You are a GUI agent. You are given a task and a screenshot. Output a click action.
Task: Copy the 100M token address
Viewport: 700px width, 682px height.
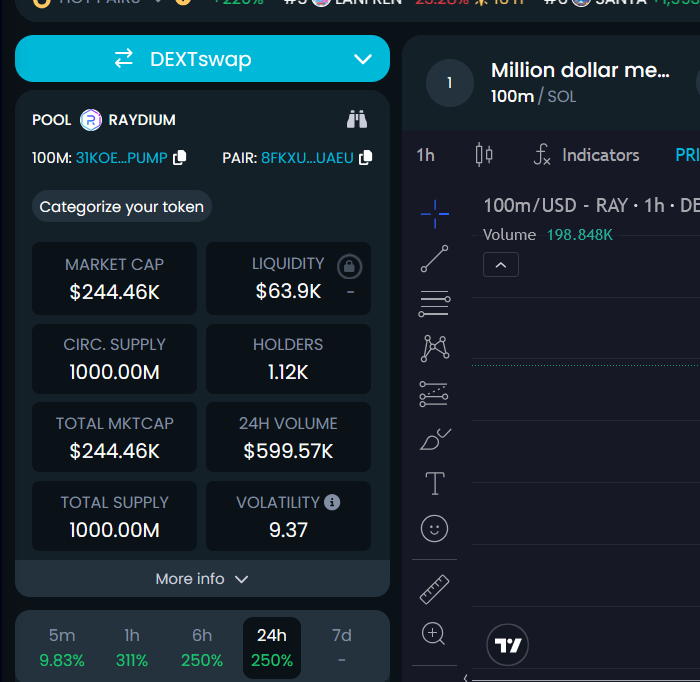click(179, 157)
